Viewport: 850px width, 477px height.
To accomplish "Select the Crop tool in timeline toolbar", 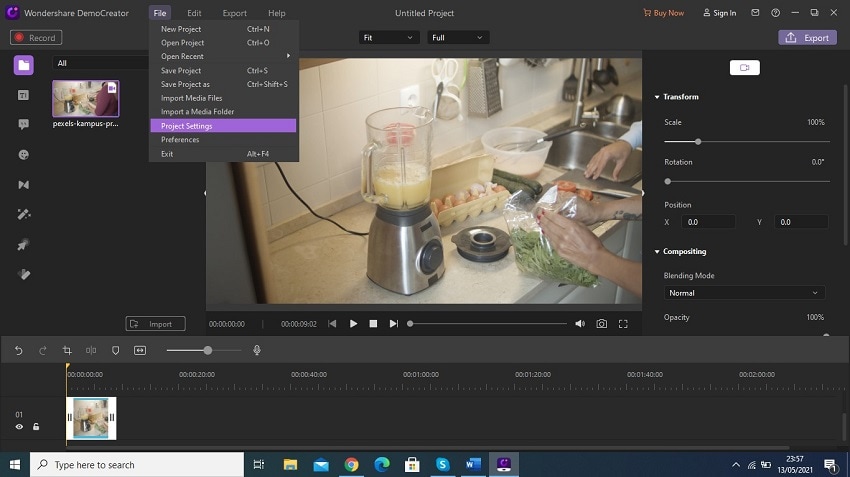I will 67,351.
